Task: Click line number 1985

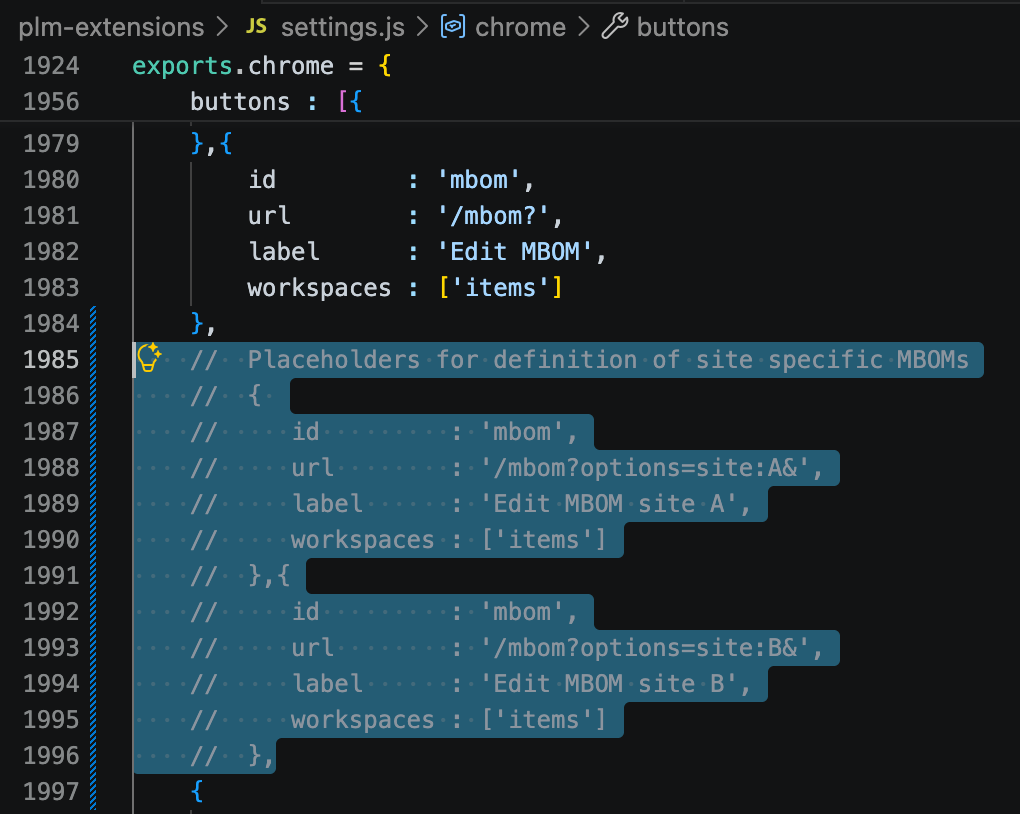Action: pyautogui.click(x=51, y=360)
